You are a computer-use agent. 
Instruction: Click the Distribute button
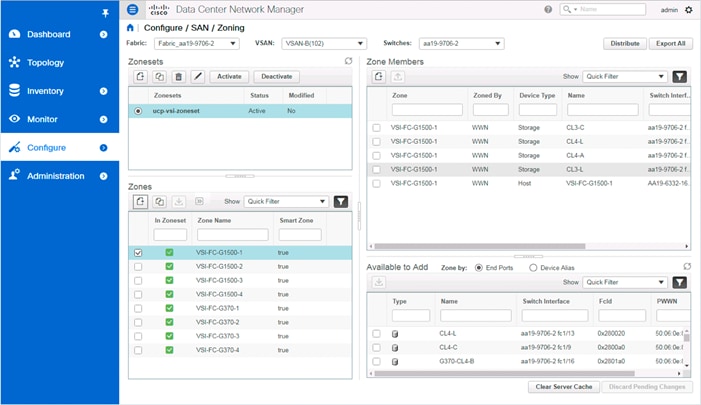tap(625, 43)
